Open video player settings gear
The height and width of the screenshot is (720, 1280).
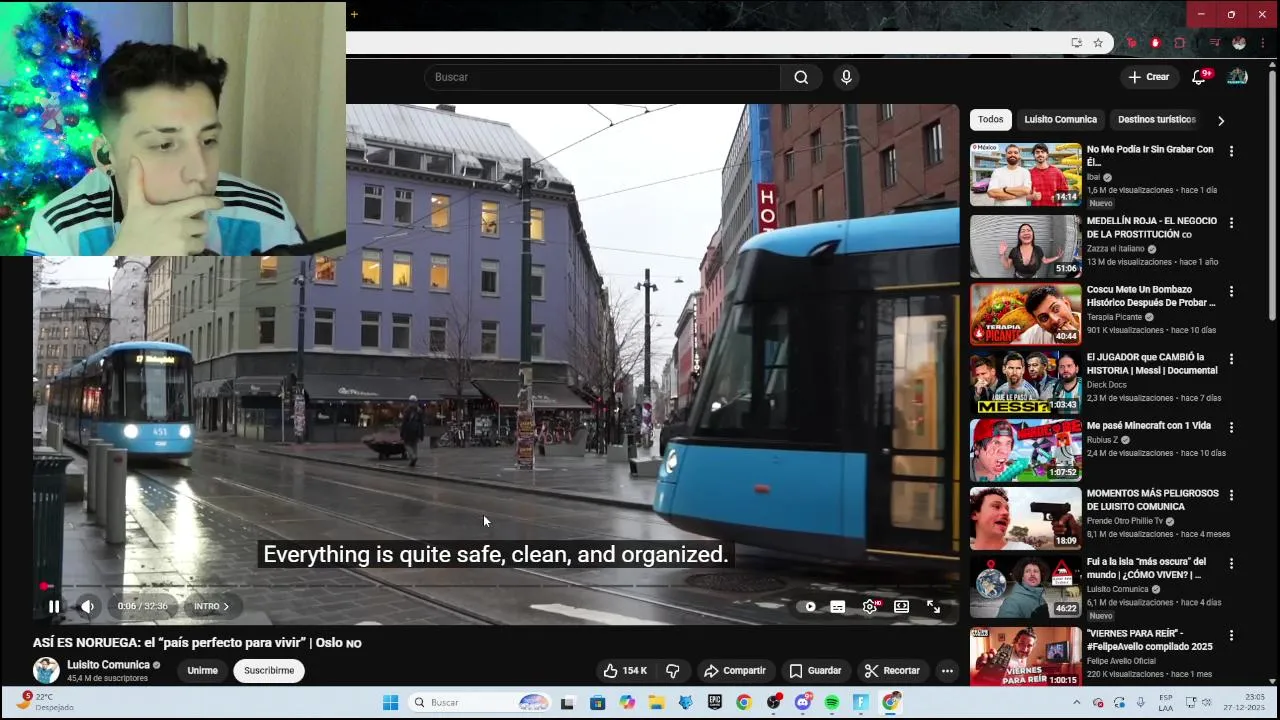[870, 606]
